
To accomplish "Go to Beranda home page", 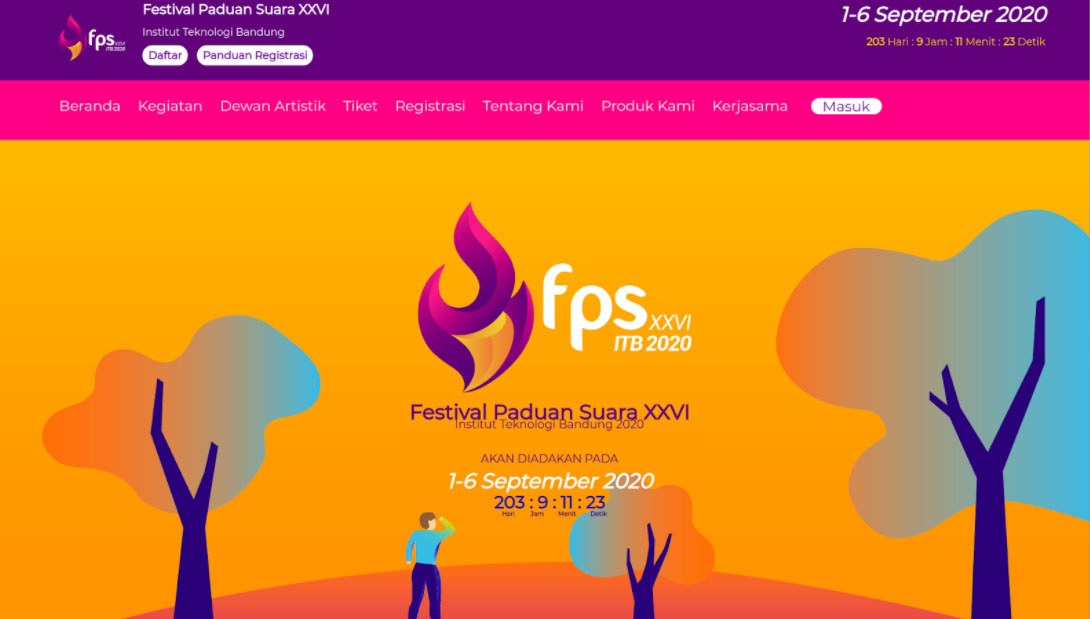I will pos(90,106).
